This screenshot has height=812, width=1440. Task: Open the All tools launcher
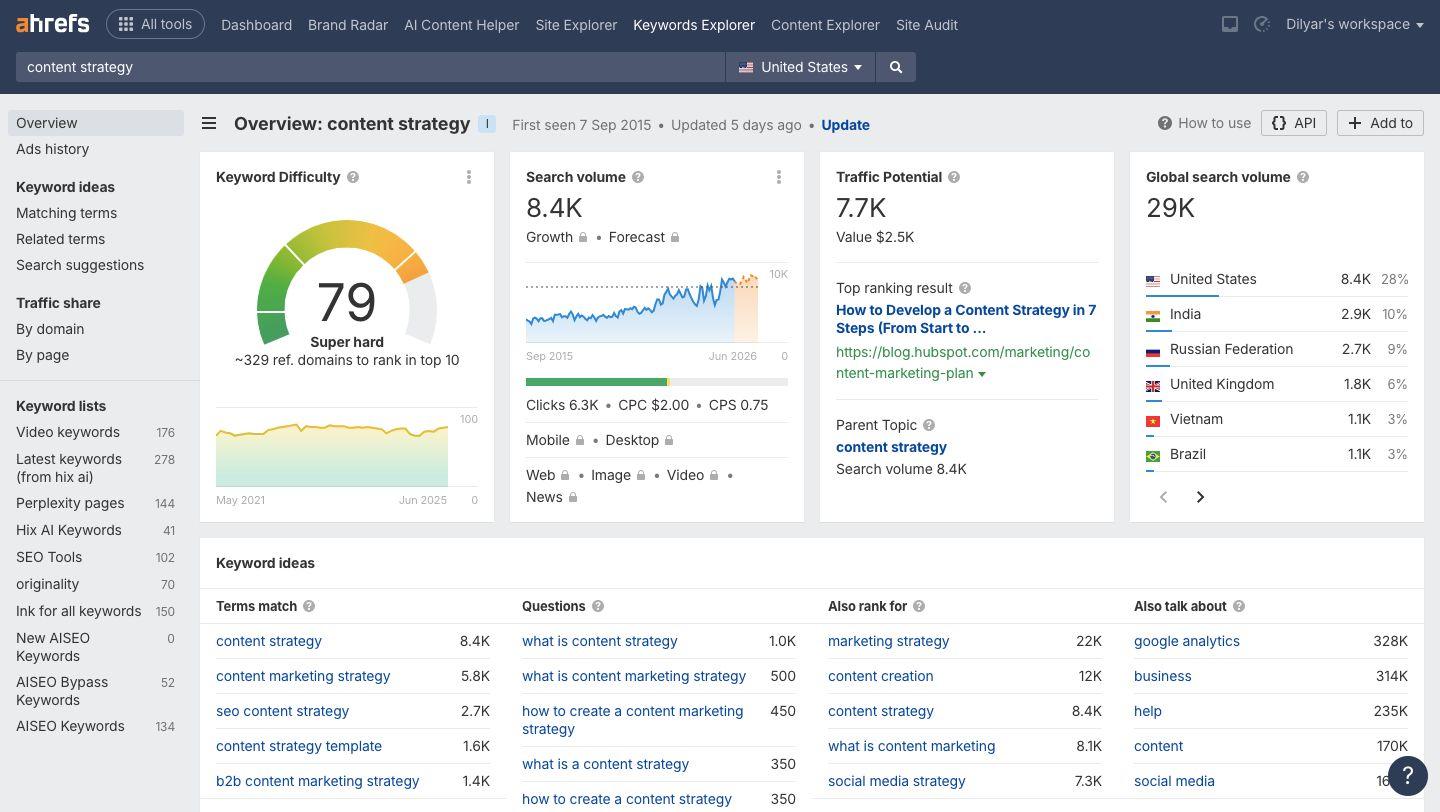click(155, 23)
